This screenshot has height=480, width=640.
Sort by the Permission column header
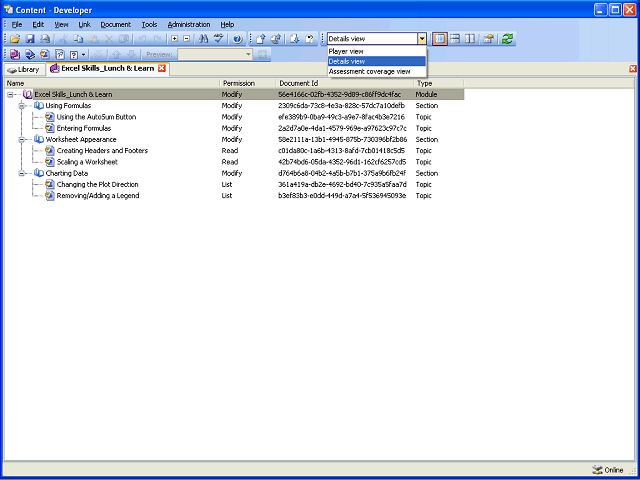(x=248, y=83)
